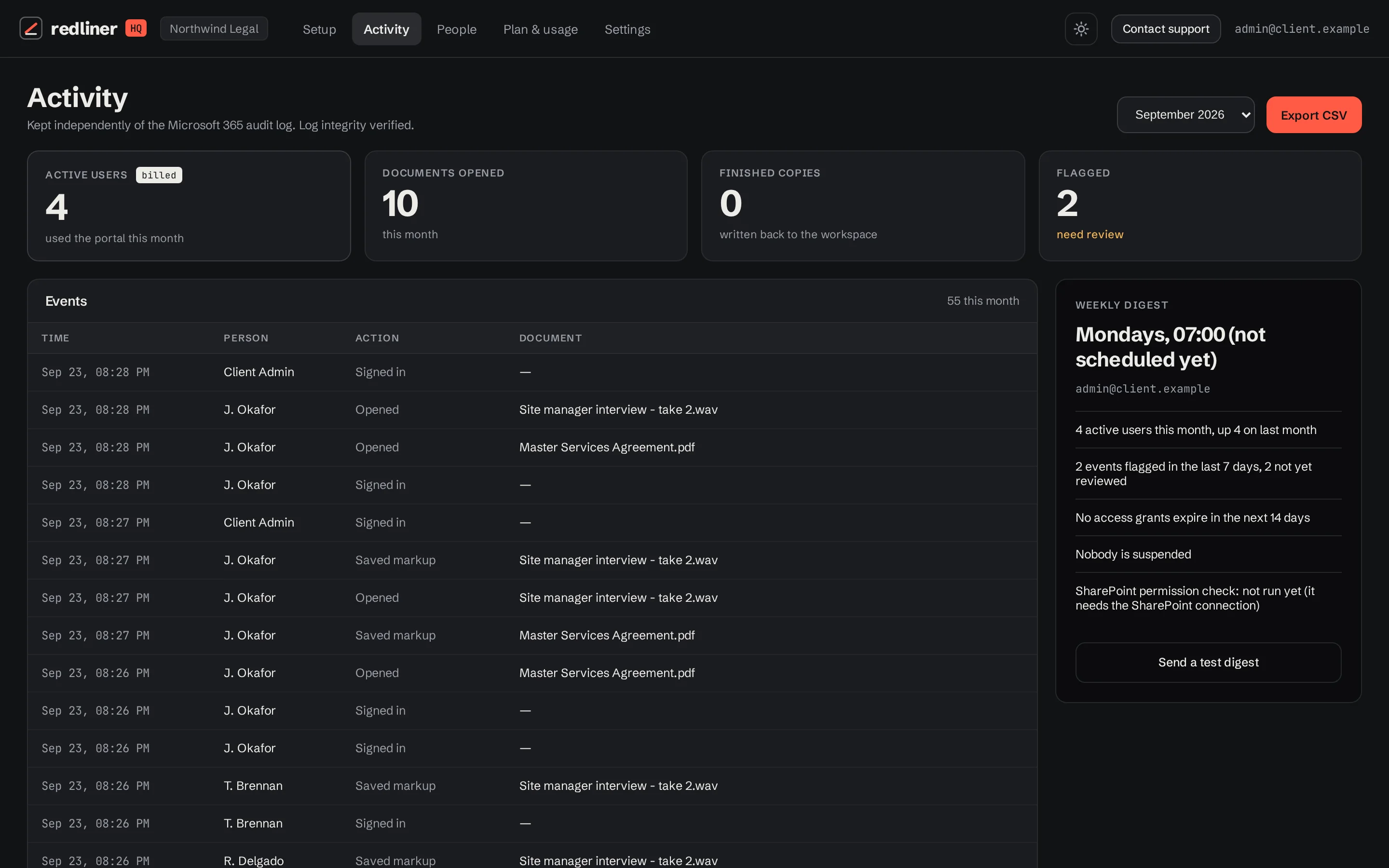The width and height of the screenshot is (1389, 868).
Task: Click 08:27 PM Opened Site manager interview document
Action: [x=618, y=597]
